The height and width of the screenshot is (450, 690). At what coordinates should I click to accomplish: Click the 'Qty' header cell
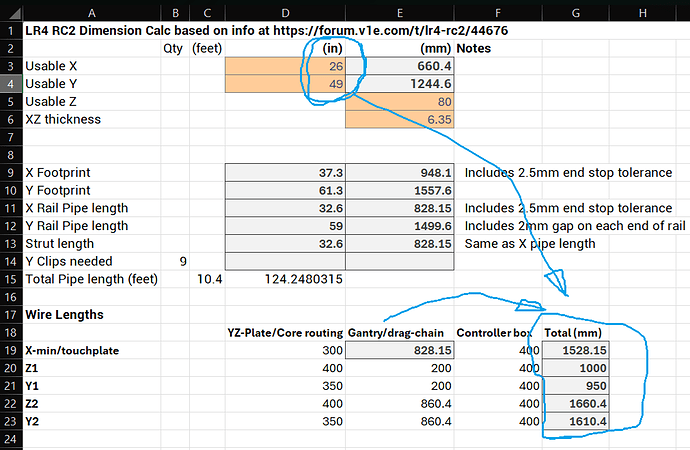pos(173,48)
